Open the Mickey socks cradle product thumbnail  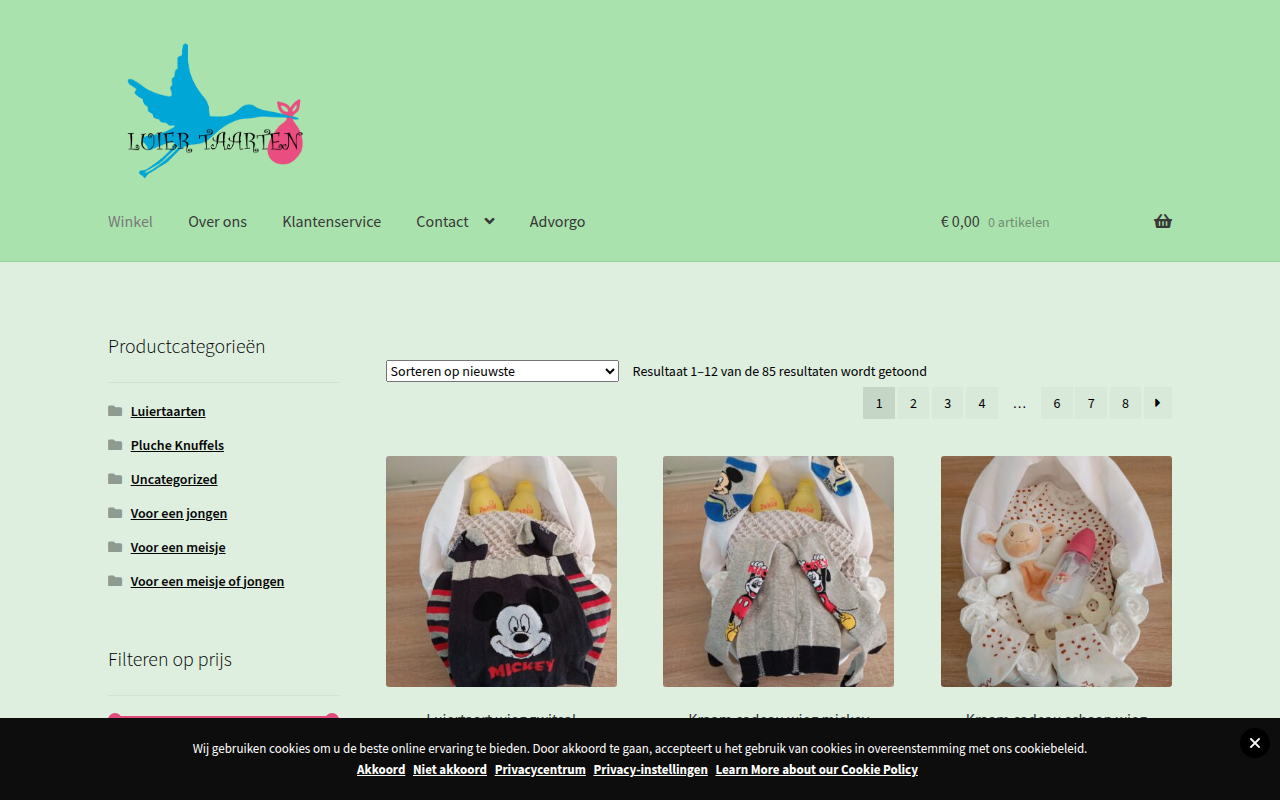778,571
